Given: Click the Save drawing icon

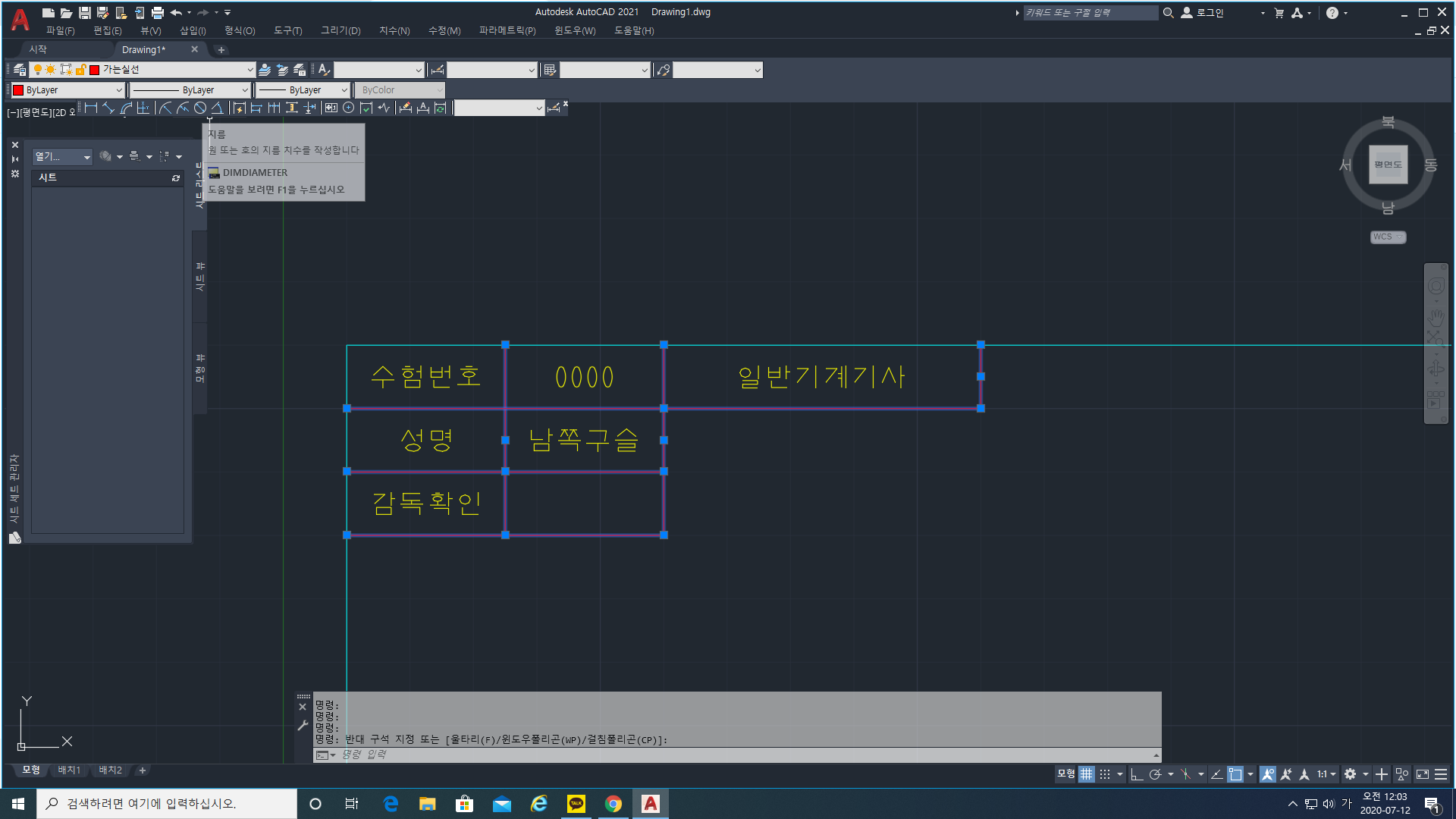Looking at the screenshot, I should (84, 13).
